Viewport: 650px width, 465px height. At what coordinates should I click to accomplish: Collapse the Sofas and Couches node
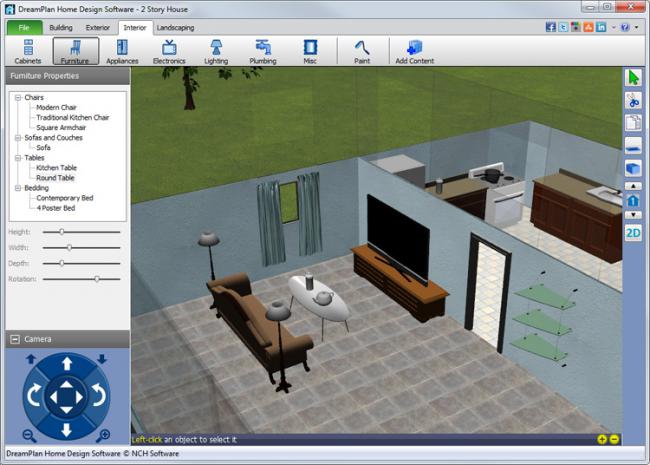[x=18, y=138]
